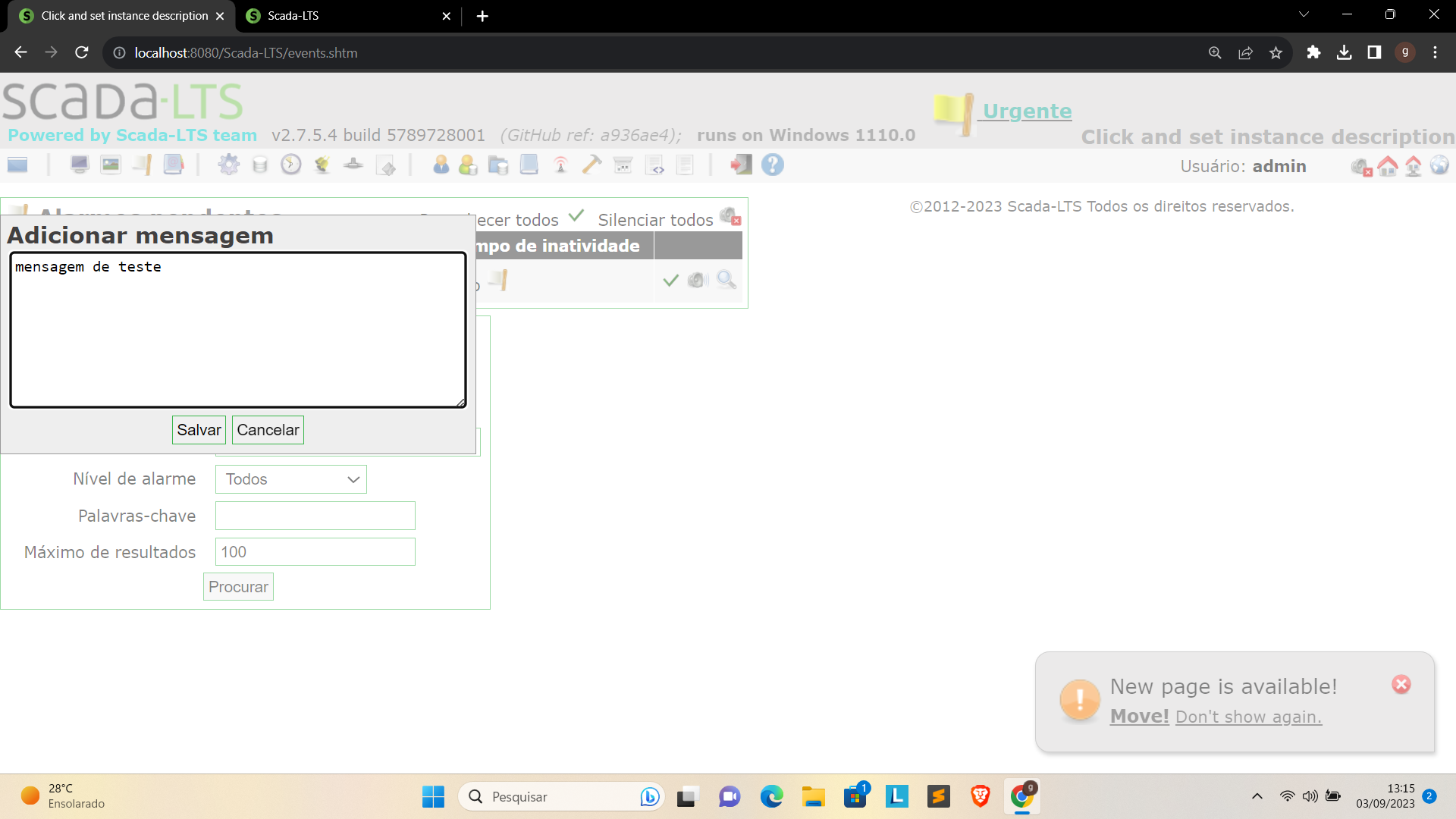This screenshot has height=819, width=1456.
Task: Acknowledge all alarms via the green check
Action: click(577, 216)
